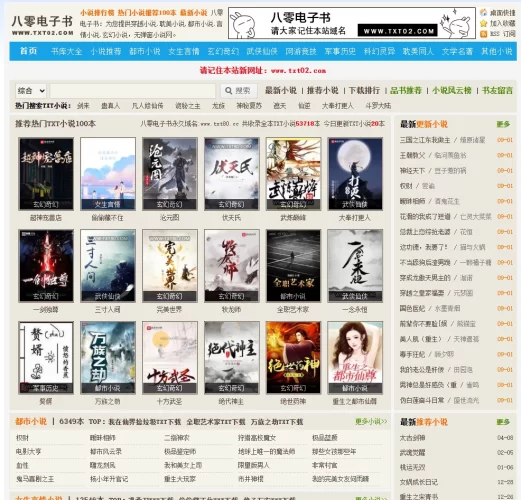
Task: Open the 都市小说 navigation tab
Action: [145, 51]
